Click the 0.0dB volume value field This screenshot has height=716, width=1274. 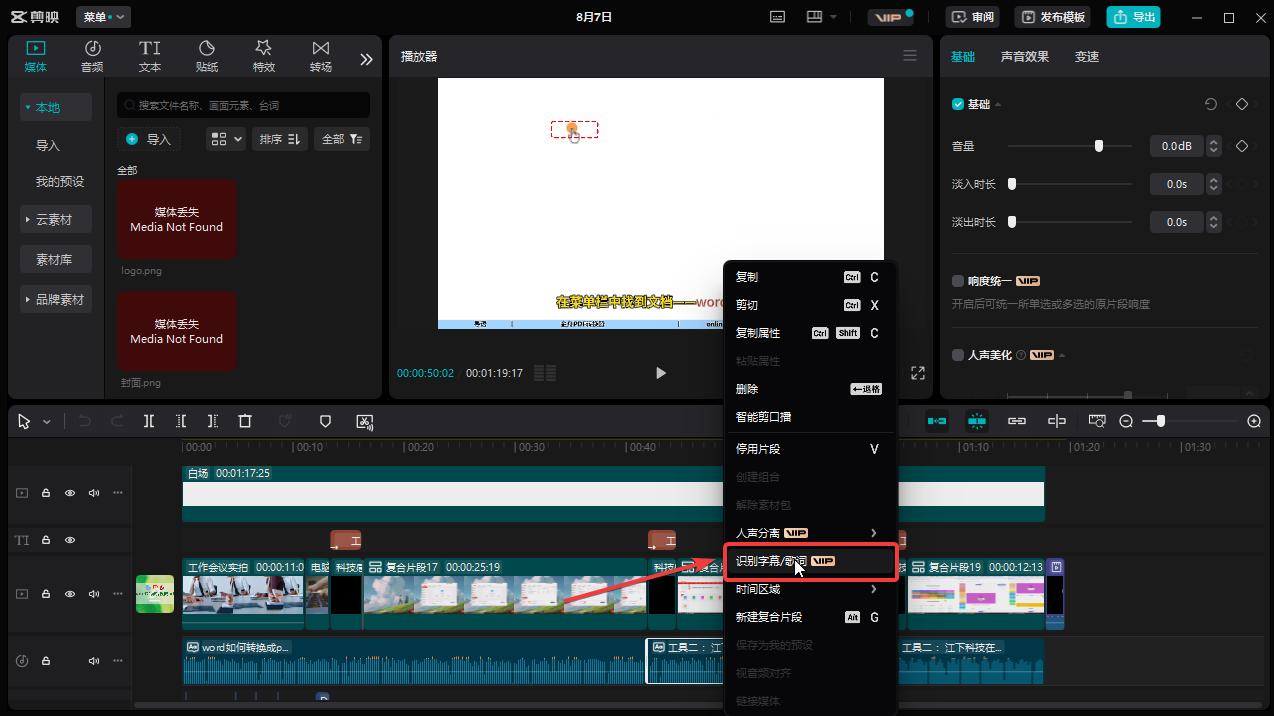tap(1177, 146)
